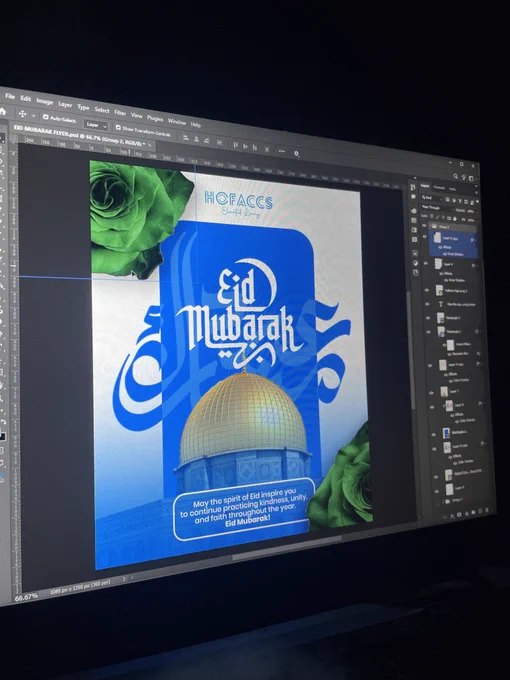Open the workspace switcher icon
Viewport: 510px width, 680px height.
(471, 178)
